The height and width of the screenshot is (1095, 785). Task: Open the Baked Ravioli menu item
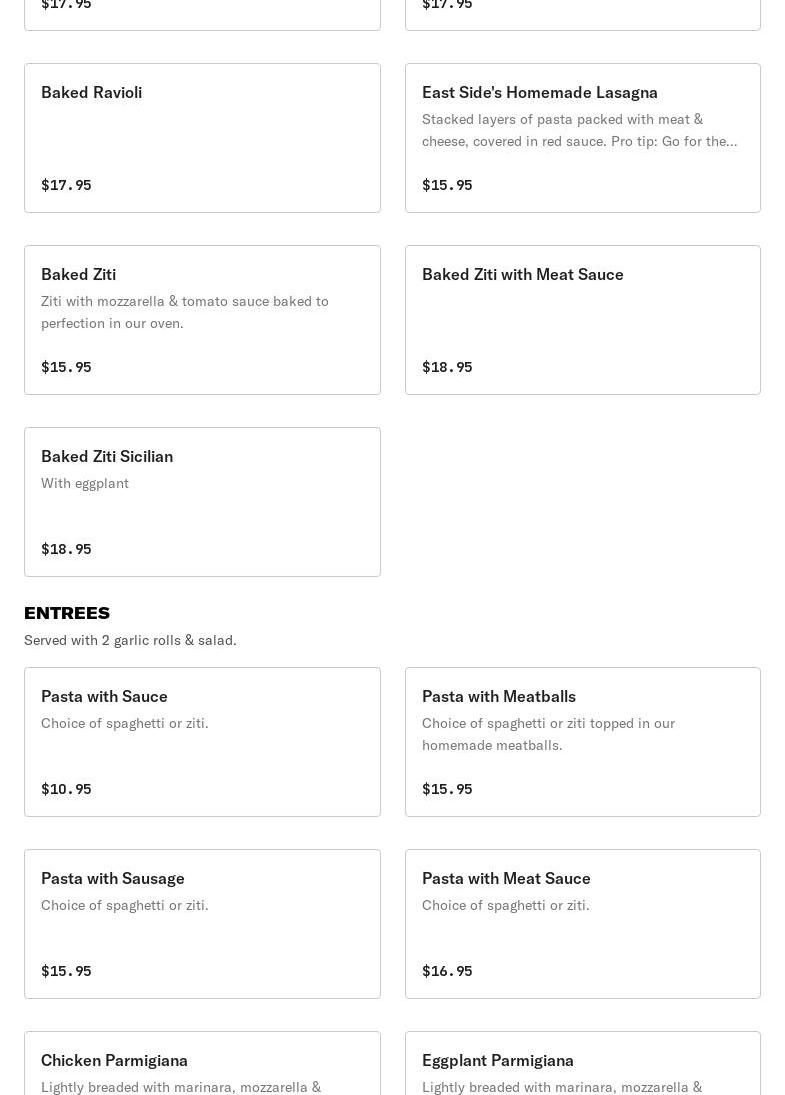202,138
